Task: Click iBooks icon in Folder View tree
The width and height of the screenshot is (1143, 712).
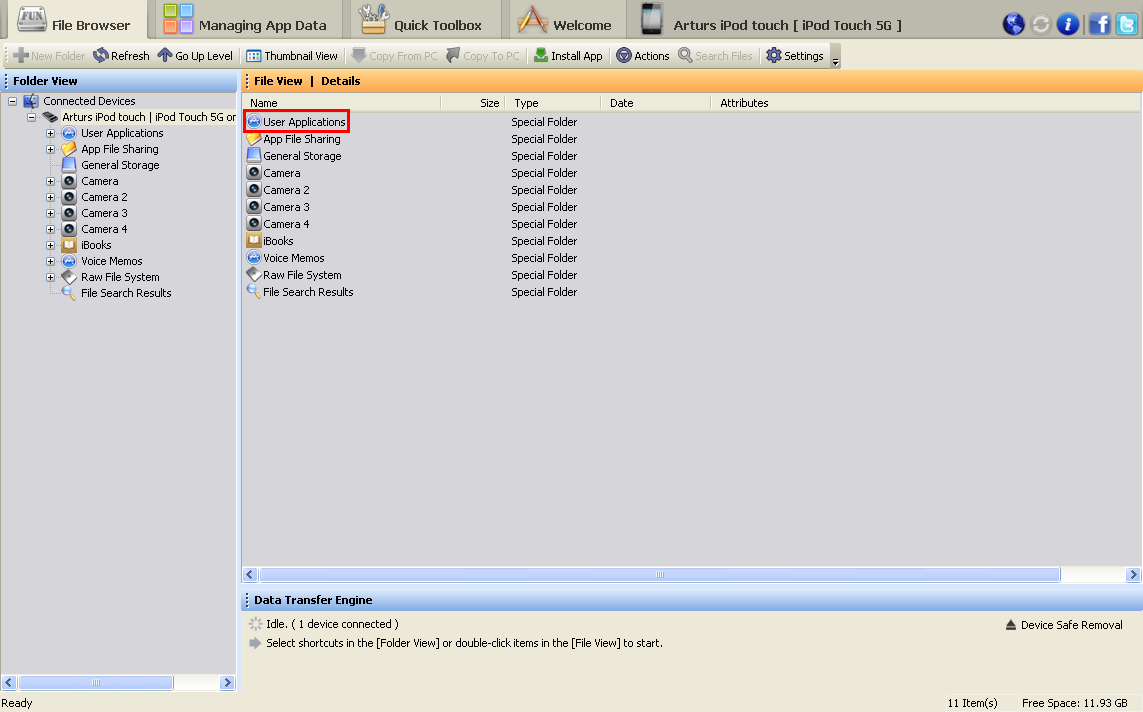Action: (69, 245)
